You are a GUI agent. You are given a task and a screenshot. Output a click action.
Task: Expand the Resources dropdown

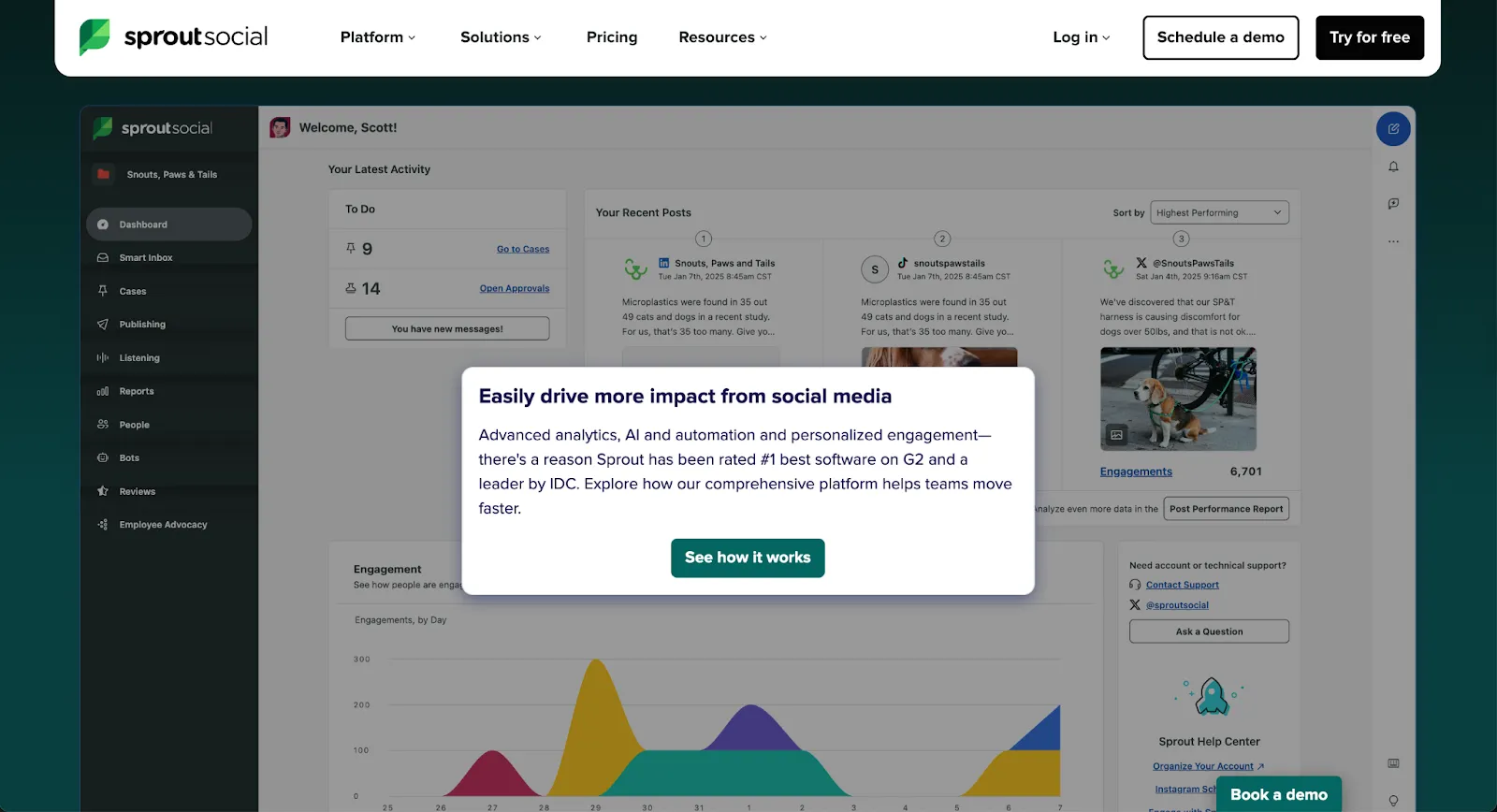pos(722,37)
